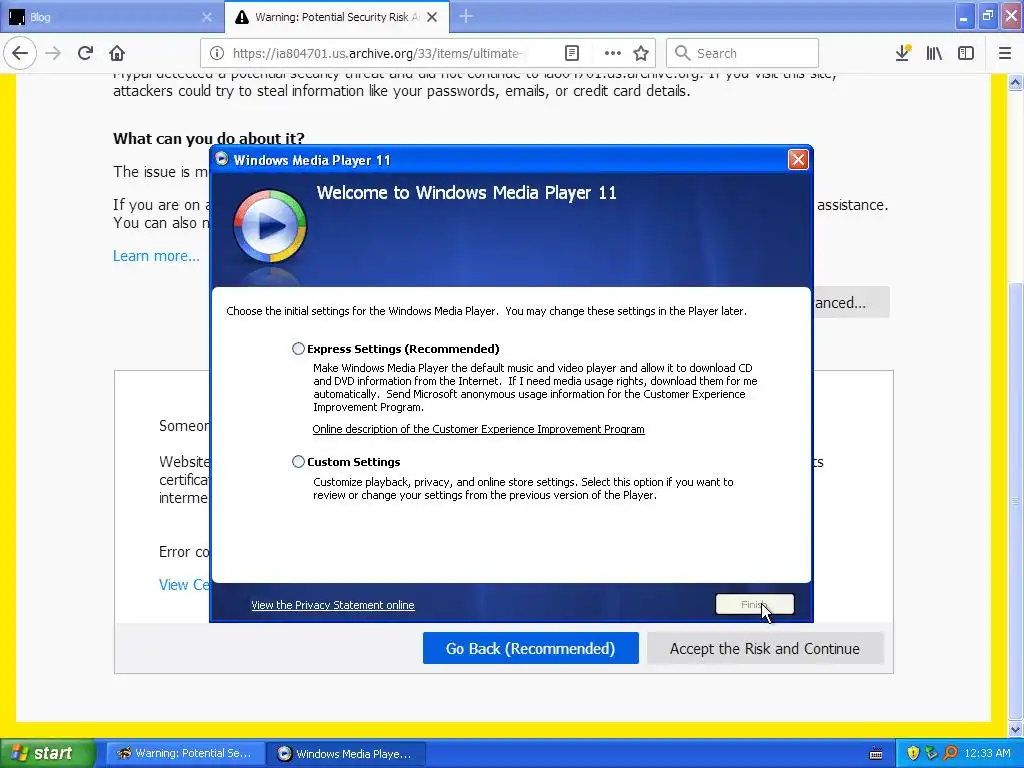Show site information icon in address bar

pos(217,53)
